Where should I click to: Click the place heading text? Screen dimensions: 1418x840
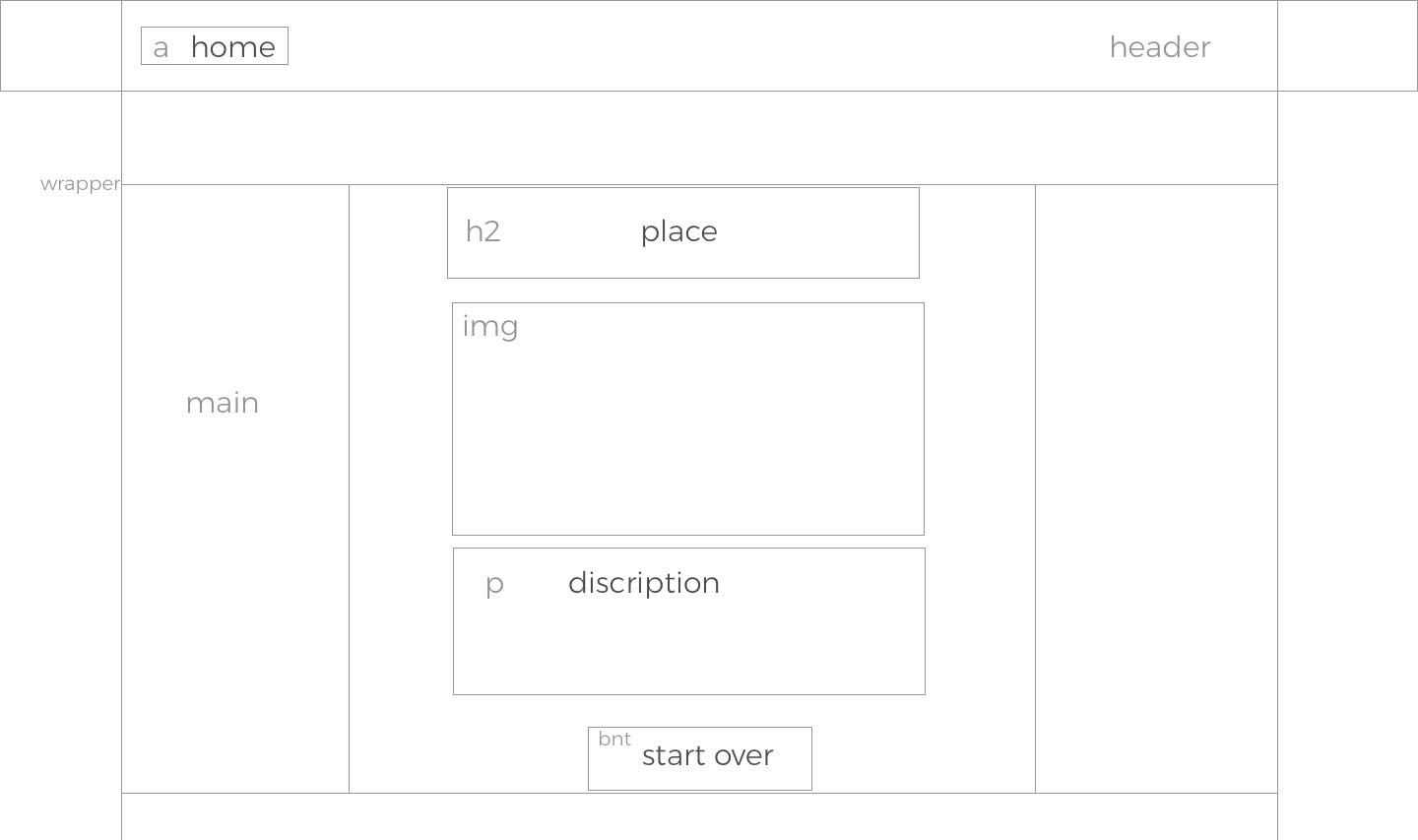point(679,232)
